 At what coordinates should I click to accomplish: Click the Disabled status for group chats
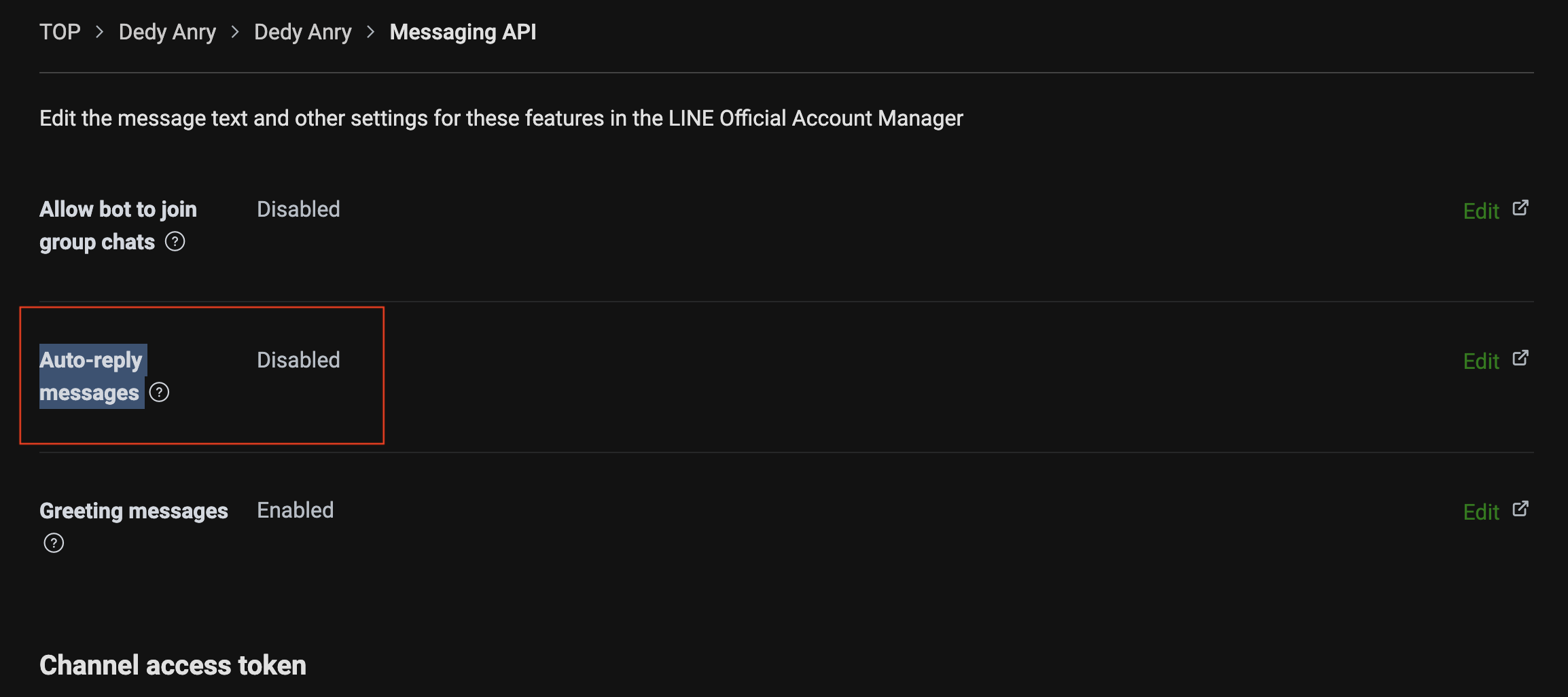tap(298, 209)
